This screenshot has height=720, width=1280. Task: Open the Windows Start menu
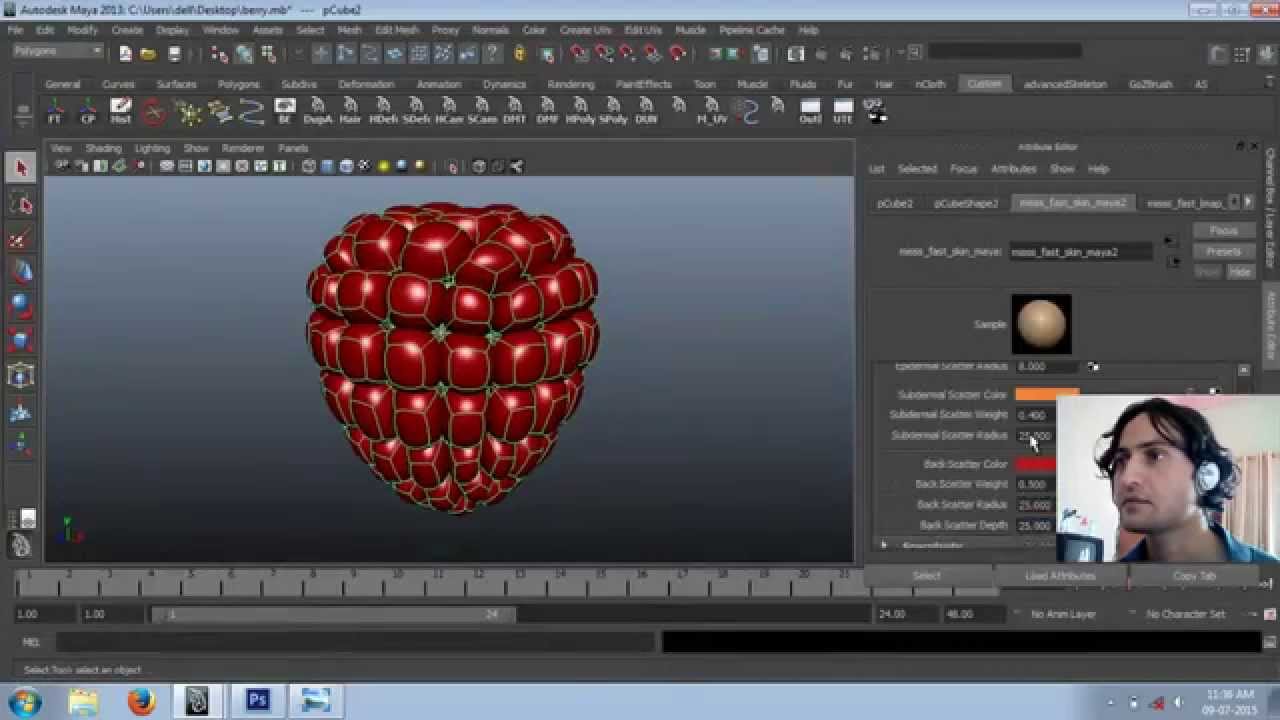[x=24, y=700]
